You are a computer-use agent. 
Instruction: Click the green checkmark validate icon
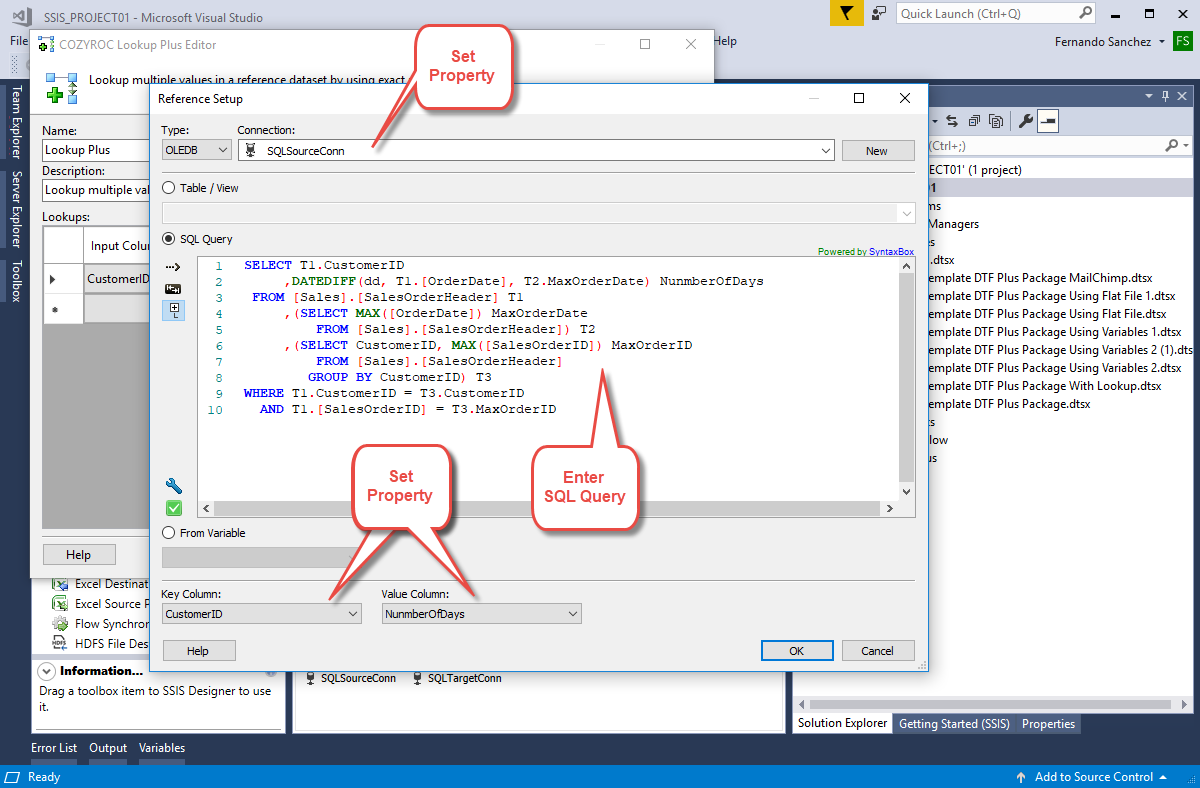[173, 508]
